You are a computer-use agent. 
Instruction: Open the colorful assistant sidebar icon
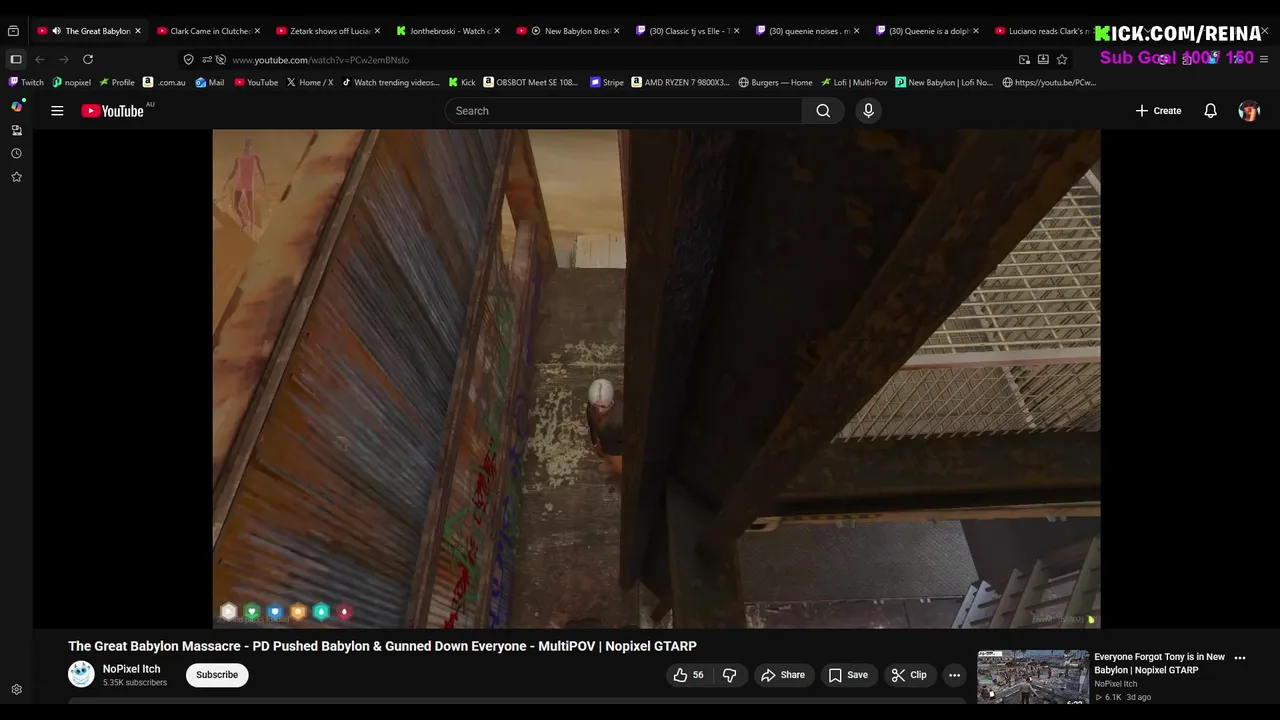(16, 106)
